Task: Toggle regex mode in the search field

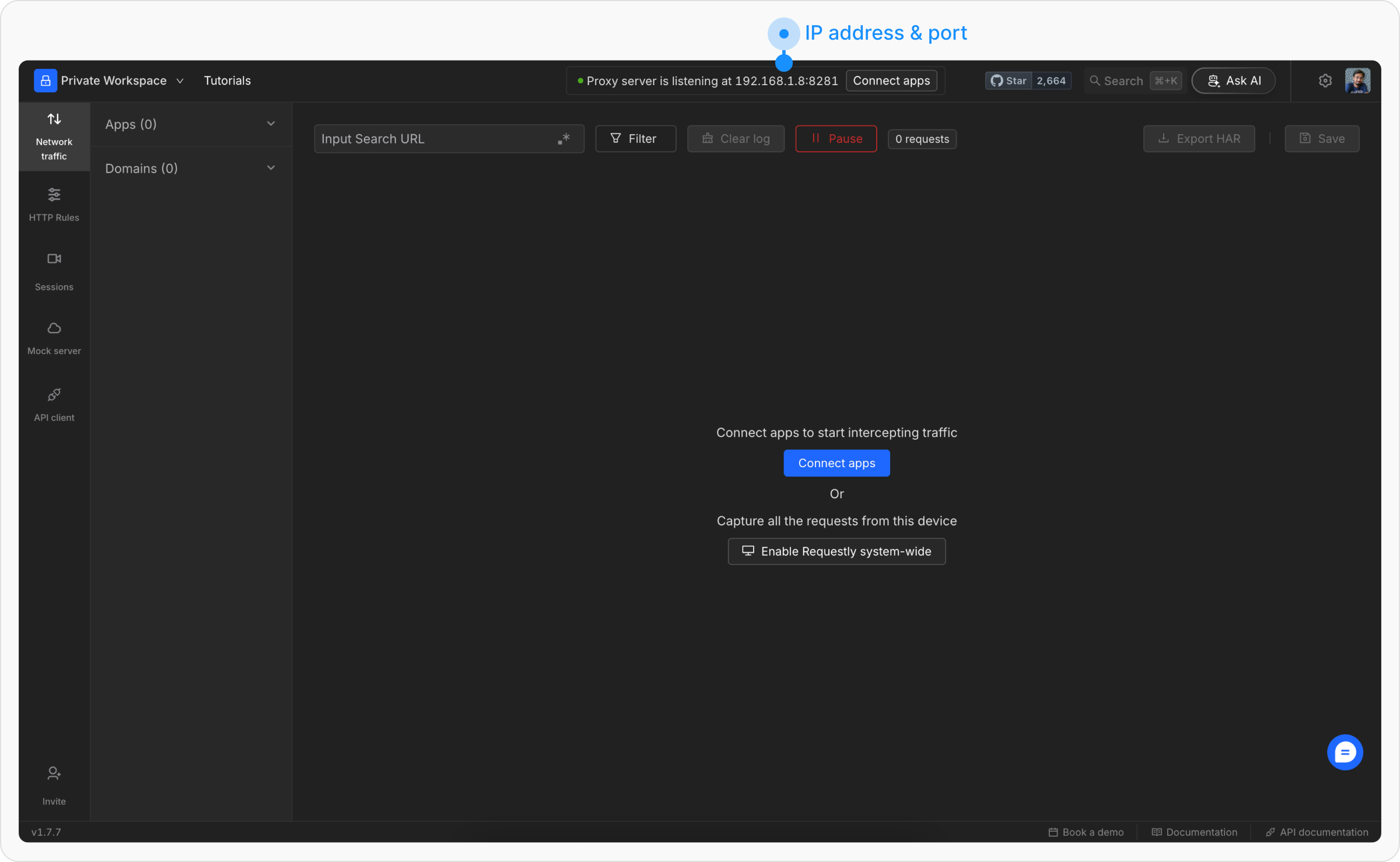Action: click(x=563, y=139)
